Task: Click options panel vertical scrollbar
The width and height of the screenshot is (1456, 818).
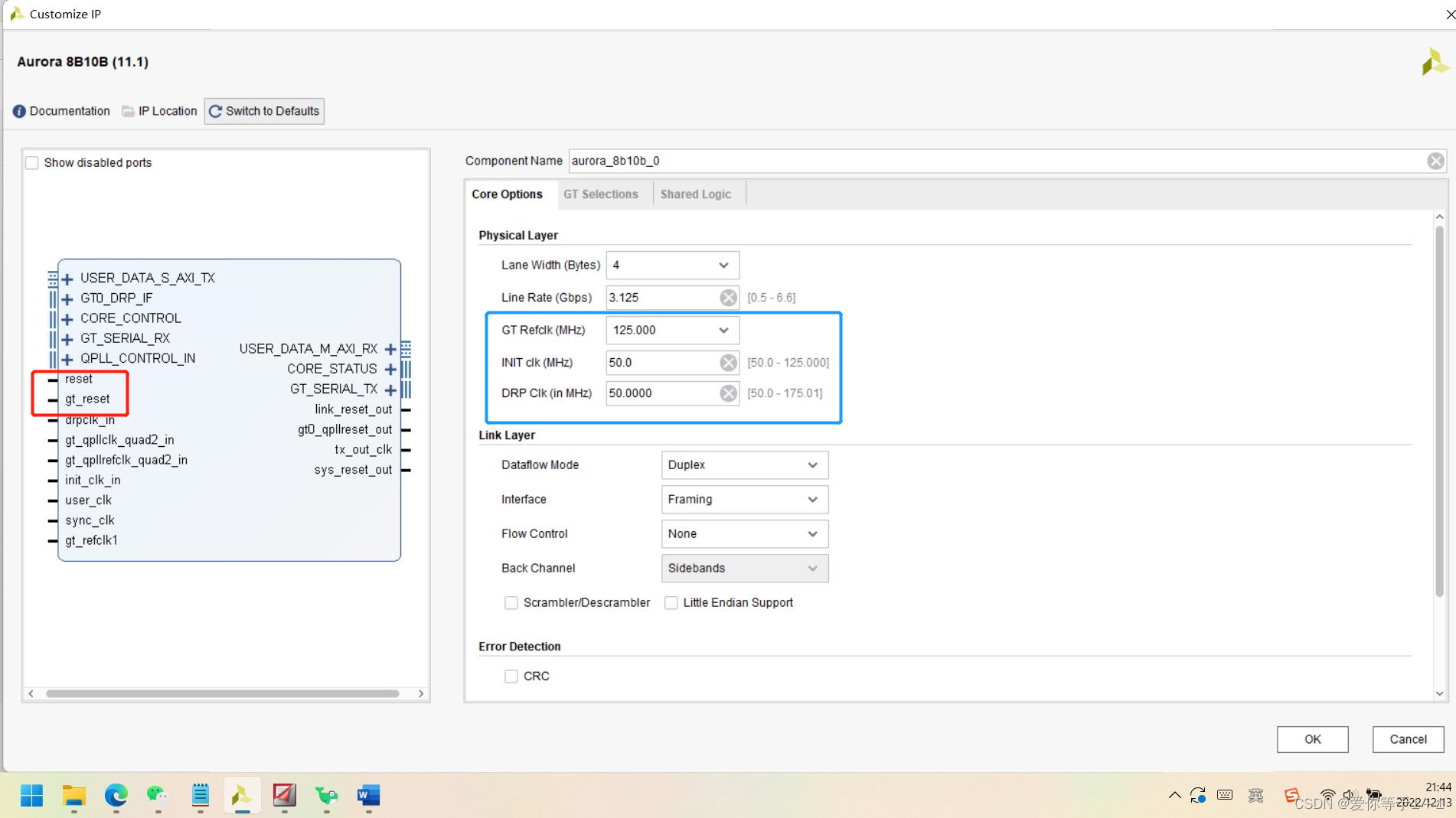Action: click(1439, 410)
